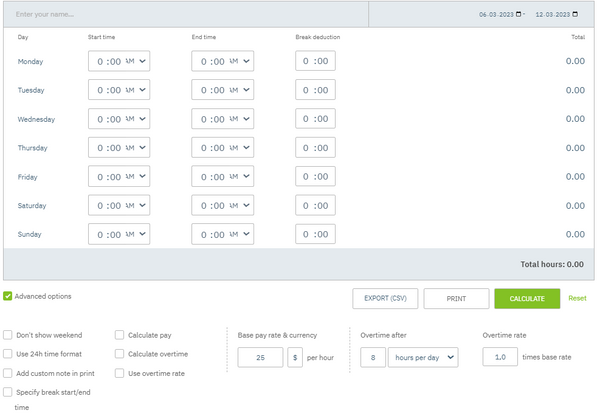Open the hours per day dropdown
Screen dimensions: 600x418
(x=422, y=357)
